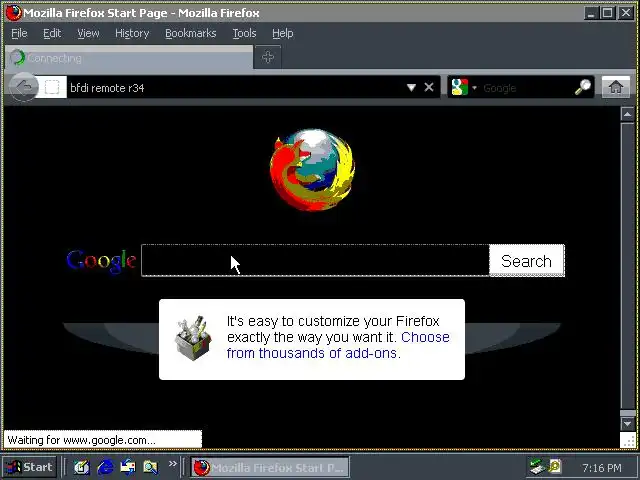
Task: Minimize the Firefox window
Action: [590, 13]
